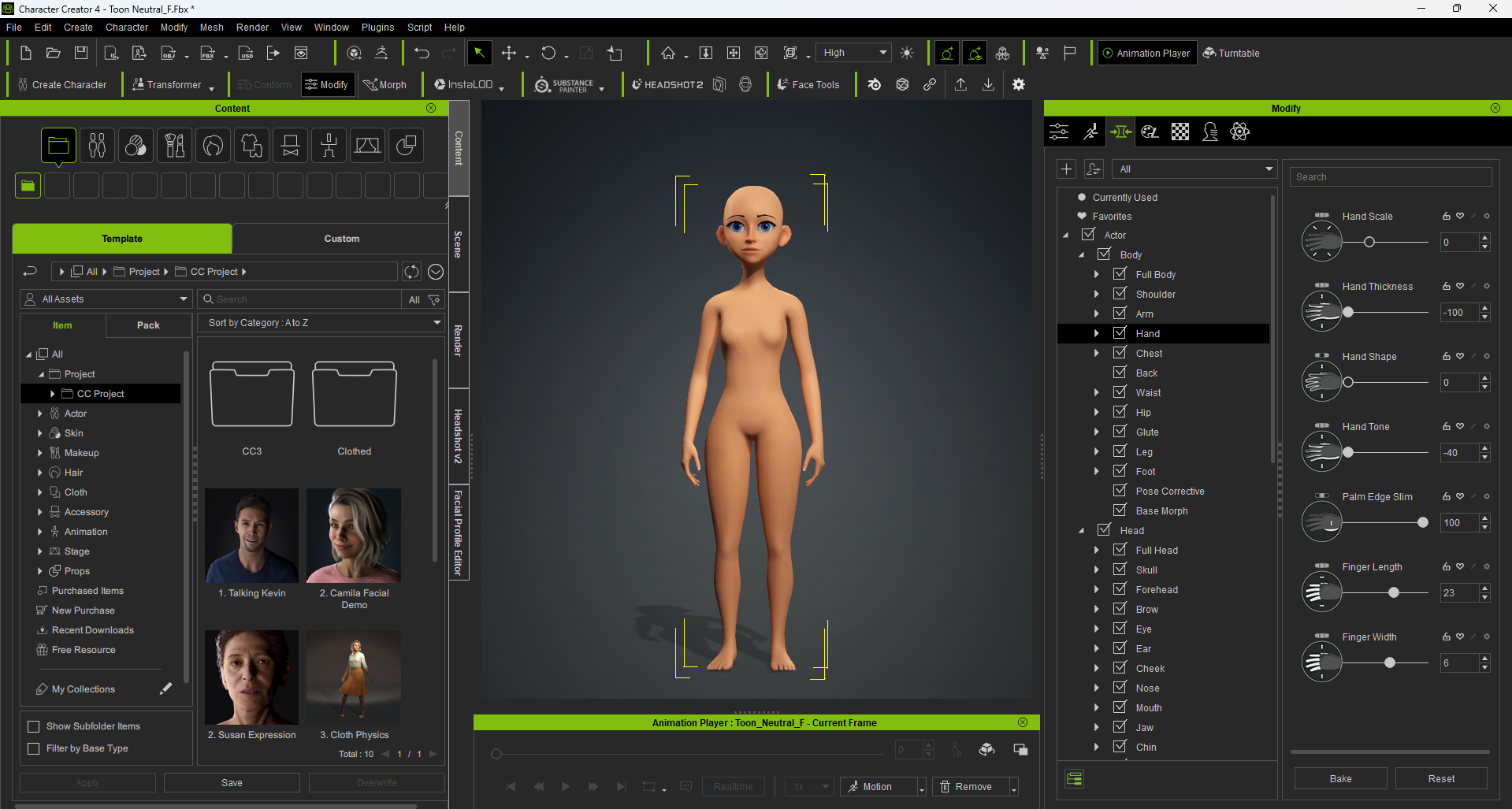Click the Turntable button
This screenshot has width=1512, height=809.
click(1232, 53)
